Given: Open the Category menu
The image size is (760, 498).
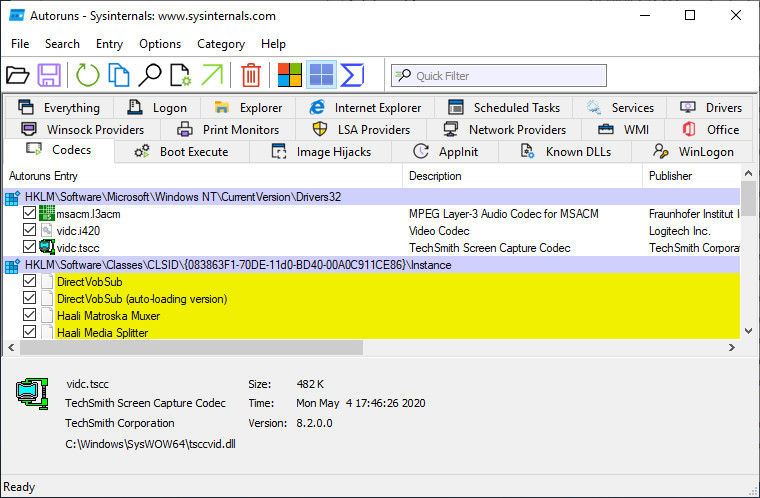Looking at the screenshot, I should click(x=221, y=44).
